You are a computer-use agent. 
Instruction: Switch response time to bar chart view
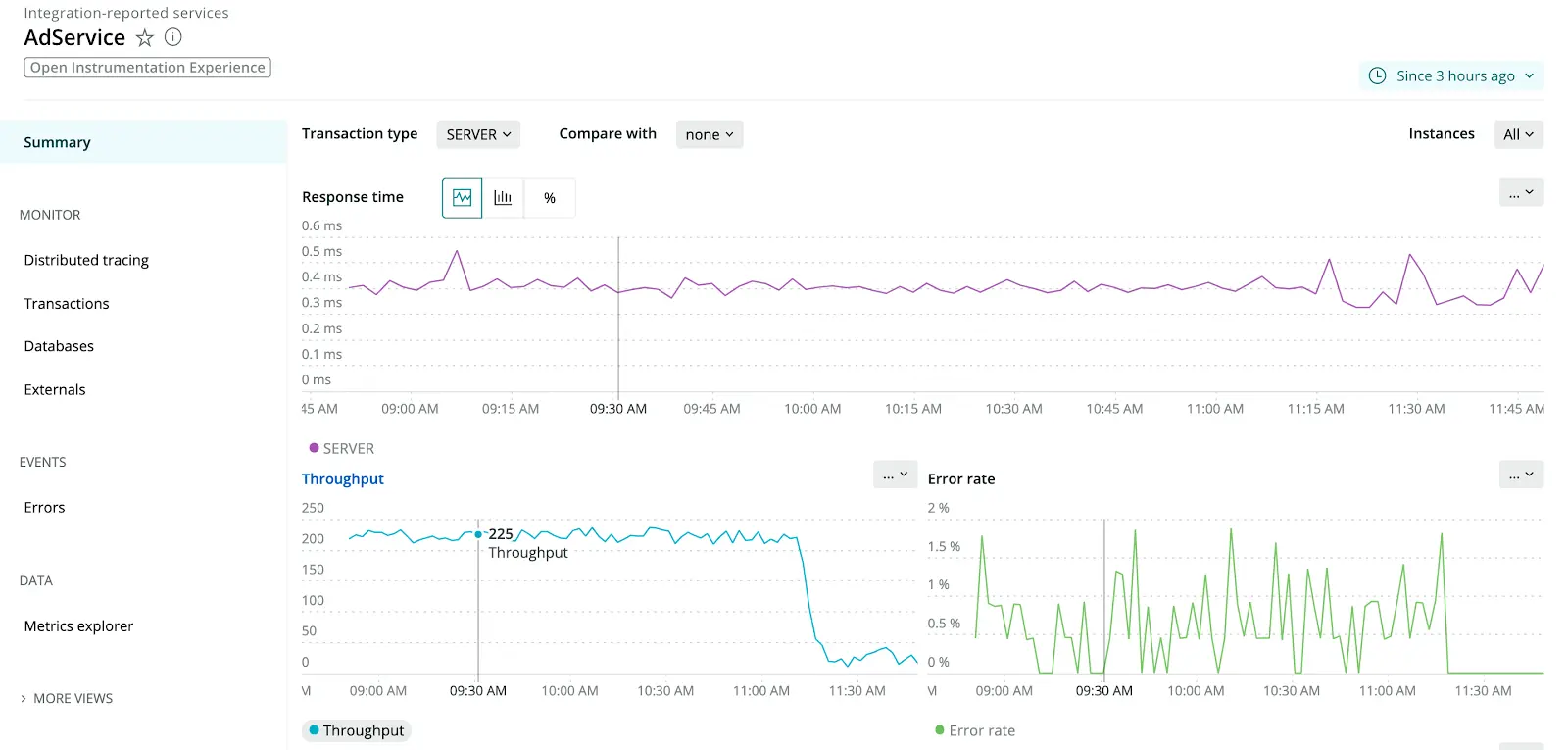click(x=503, y=198)
